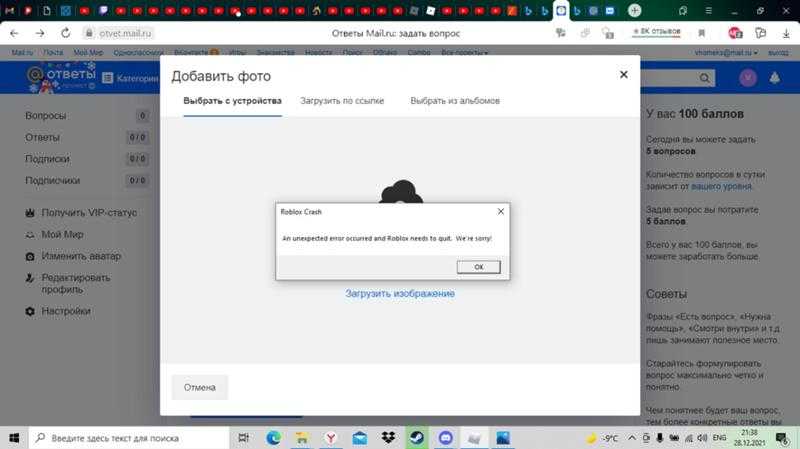Open a new browser tab
Screen dimensions: 800x449
pos(634,10)
